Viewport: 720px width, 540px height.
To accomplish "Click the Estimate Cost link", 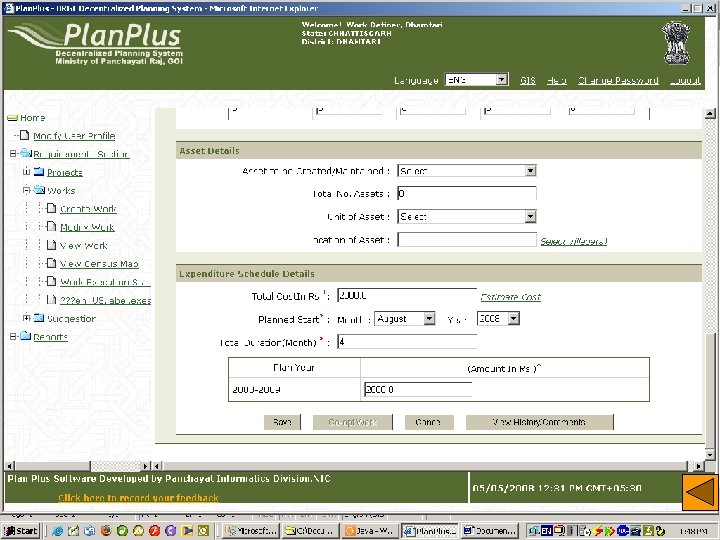I will pyautogui.click(x=511, y=297).
